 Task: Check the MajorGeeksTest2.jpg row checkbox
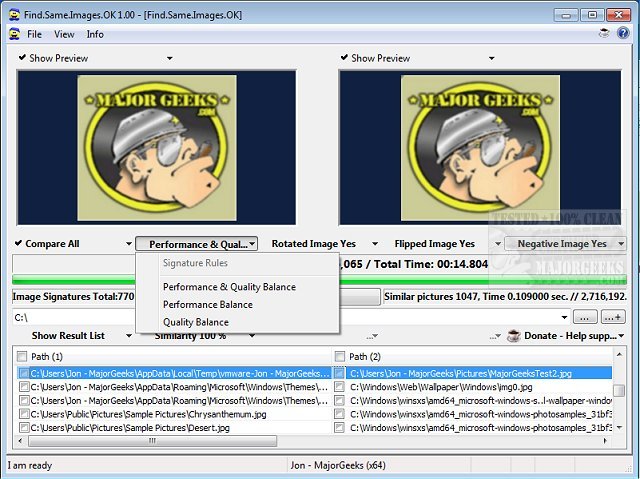(339, 373)
